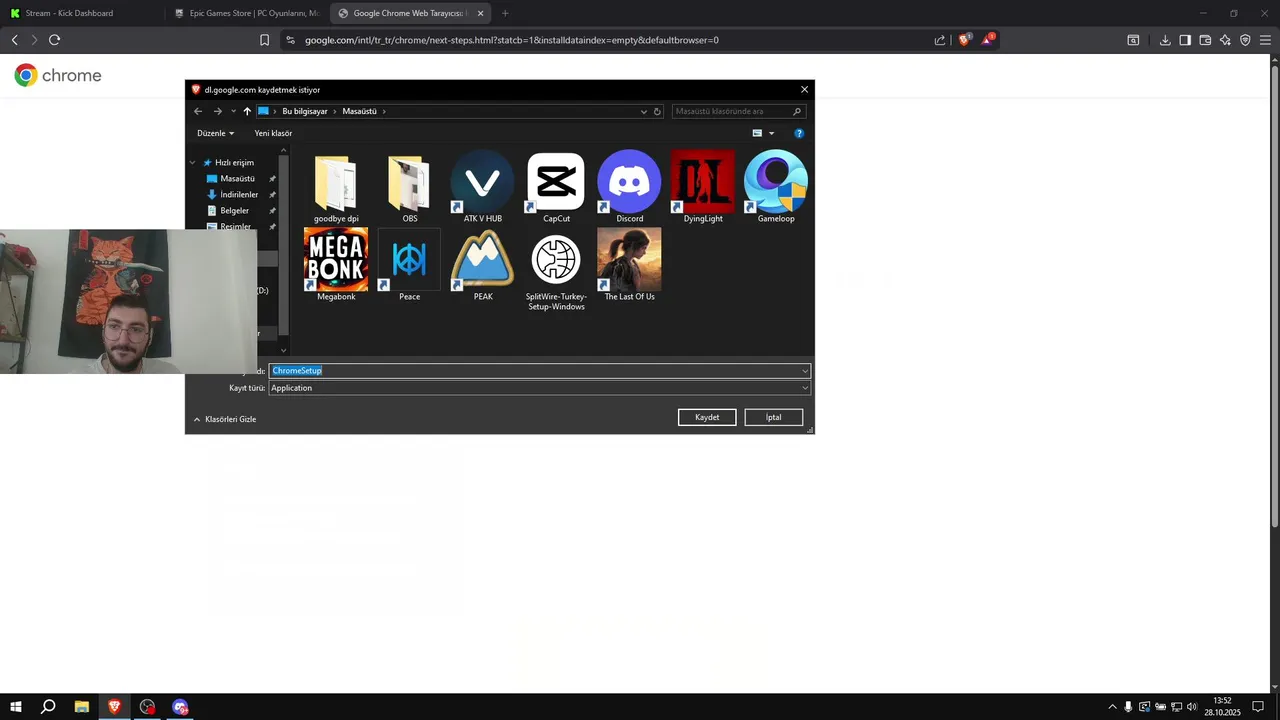Screen dimensions: 1280x720
Task: Select the Gameloop shortcut
Action: pos(776,188)
